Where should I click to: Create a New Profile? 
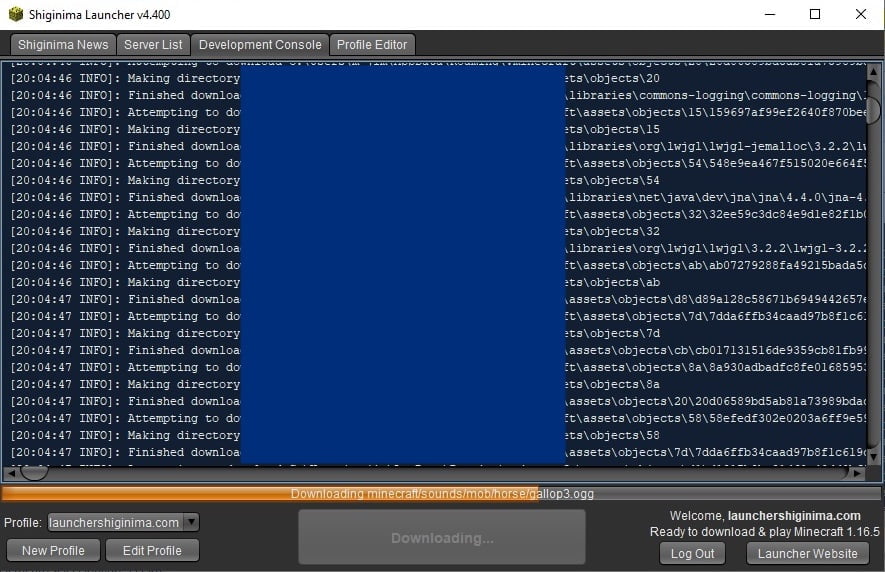click(53, 551)
